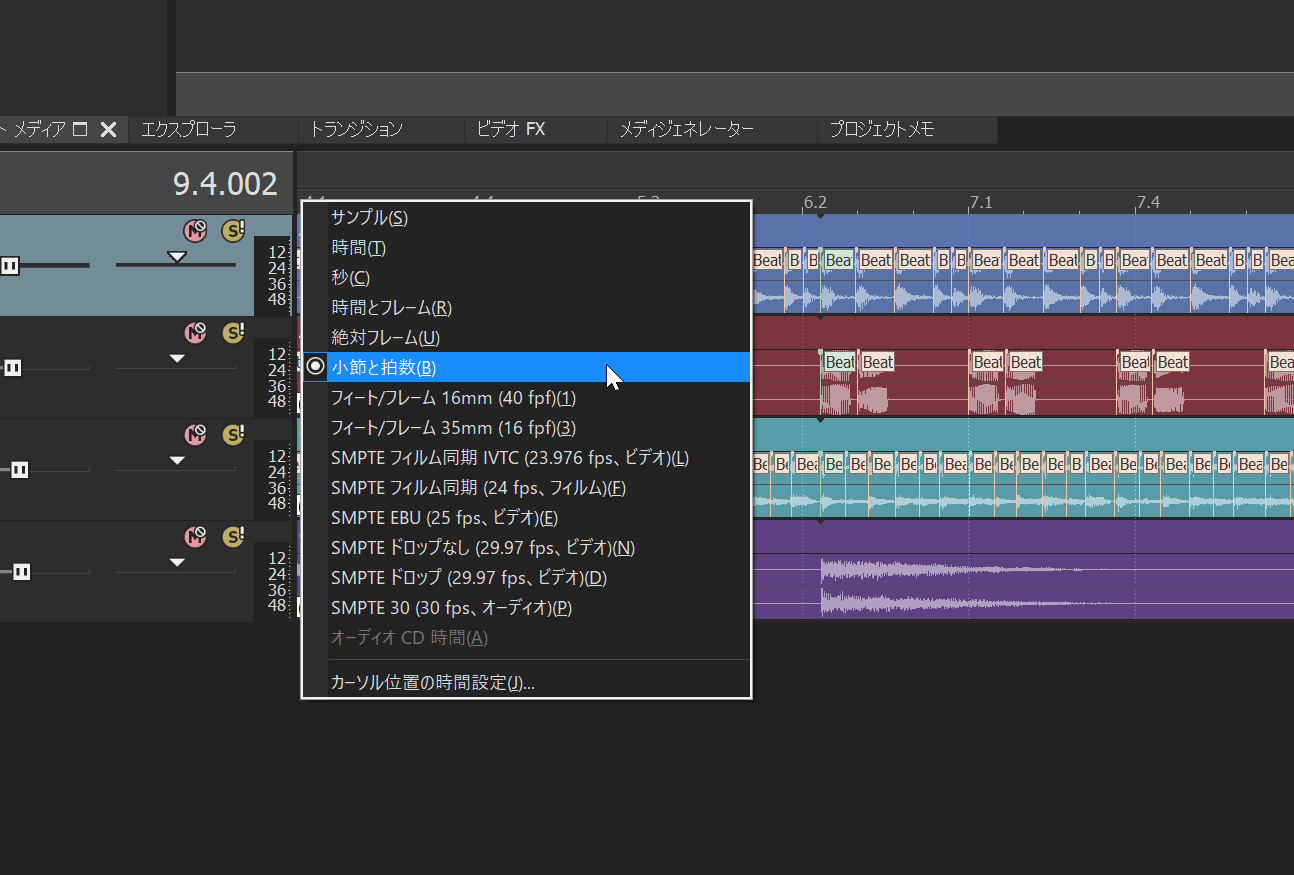This screenshot has width=1294, height=875.
Task: Choose 時間とフレーム from the context menu
Action: point(391,308)
